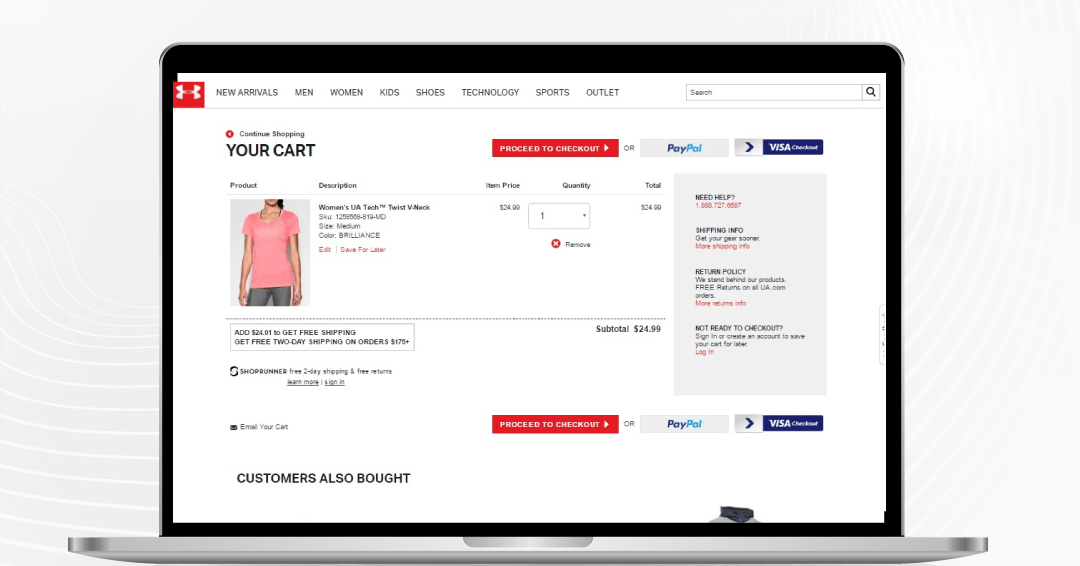Image resolution: width=1080 pixels, height=566 pixels.
Task: Click the Item Price column header
Action: point(503,185)
